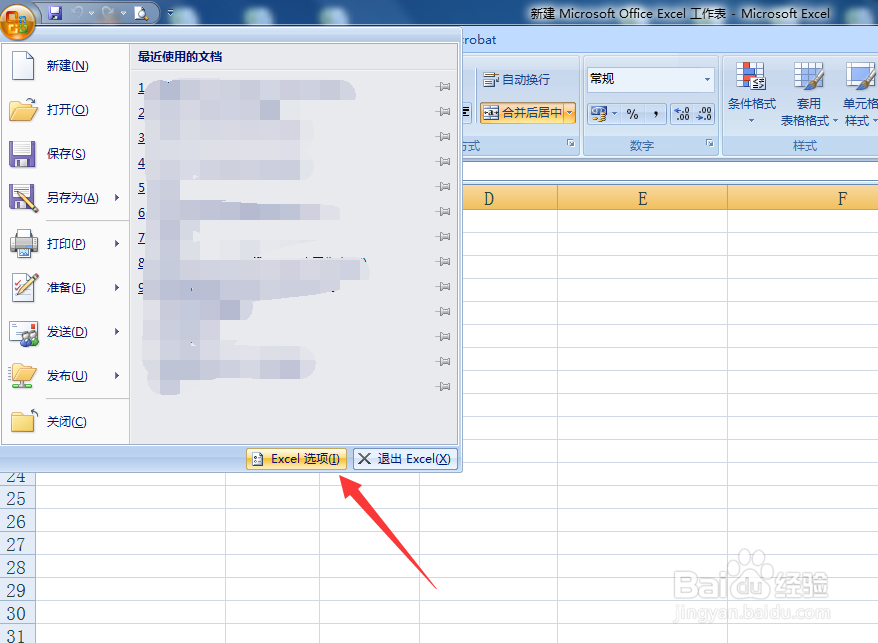
Task: Apply the comma style icon
Action: [655, 114]
